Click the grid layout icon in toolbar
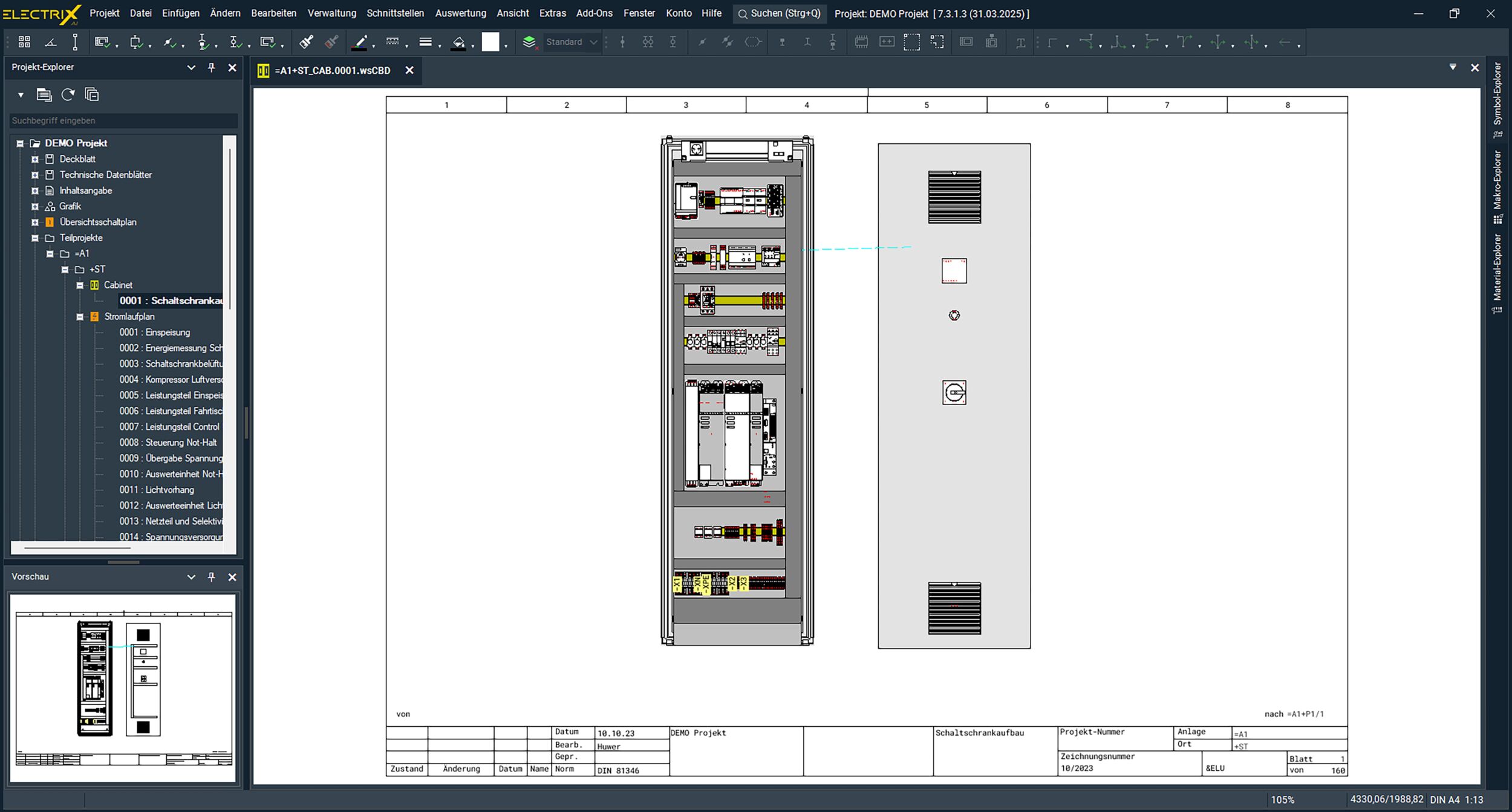 coord(24,42)
